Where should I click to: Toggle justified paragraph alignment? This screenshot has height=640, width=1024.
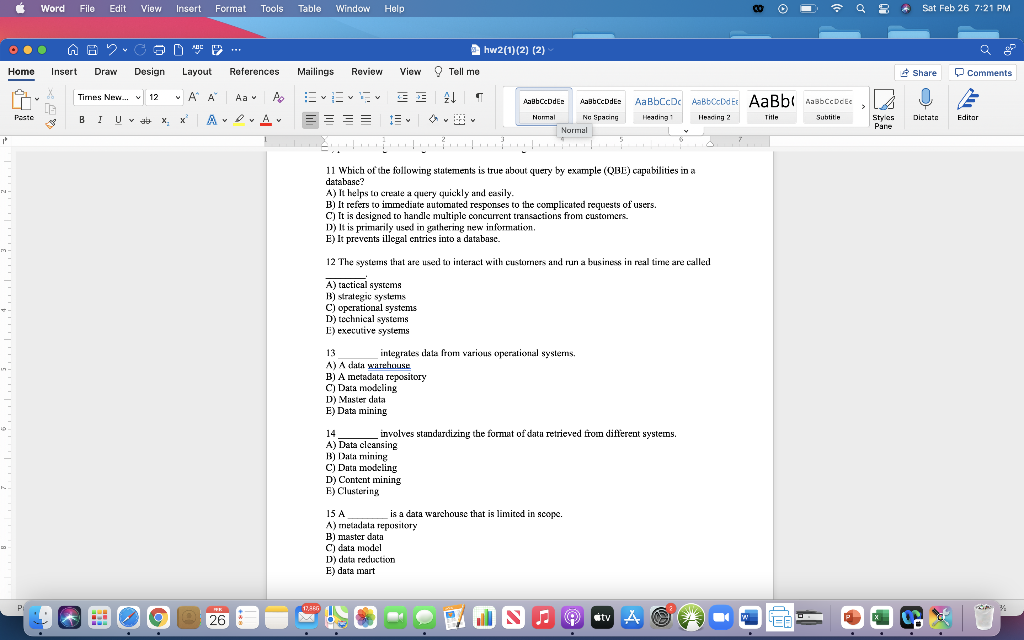pos(365,119)
